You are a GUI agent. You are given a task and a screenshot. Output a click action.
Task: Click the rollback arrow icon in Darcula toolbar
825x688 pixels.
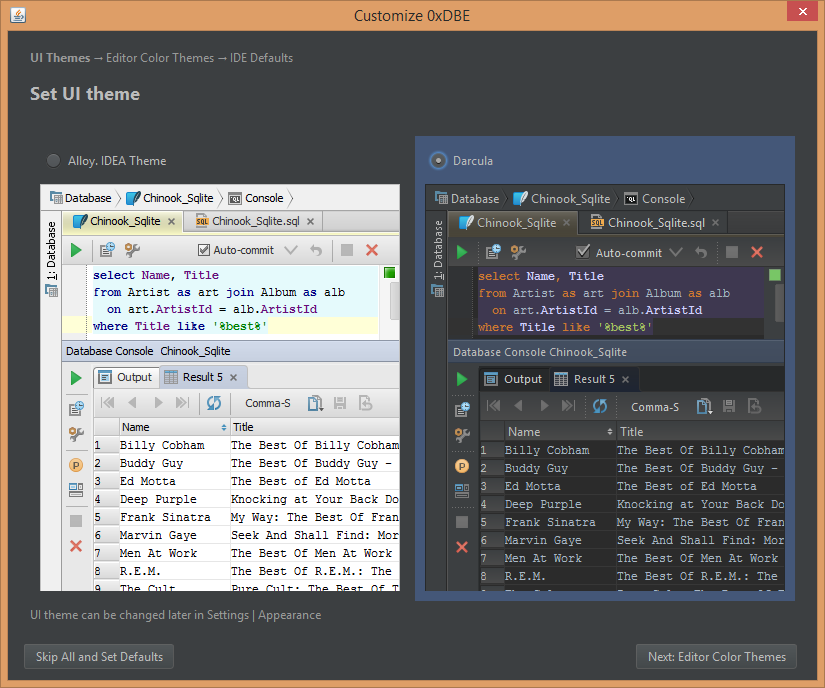(701, 252)
